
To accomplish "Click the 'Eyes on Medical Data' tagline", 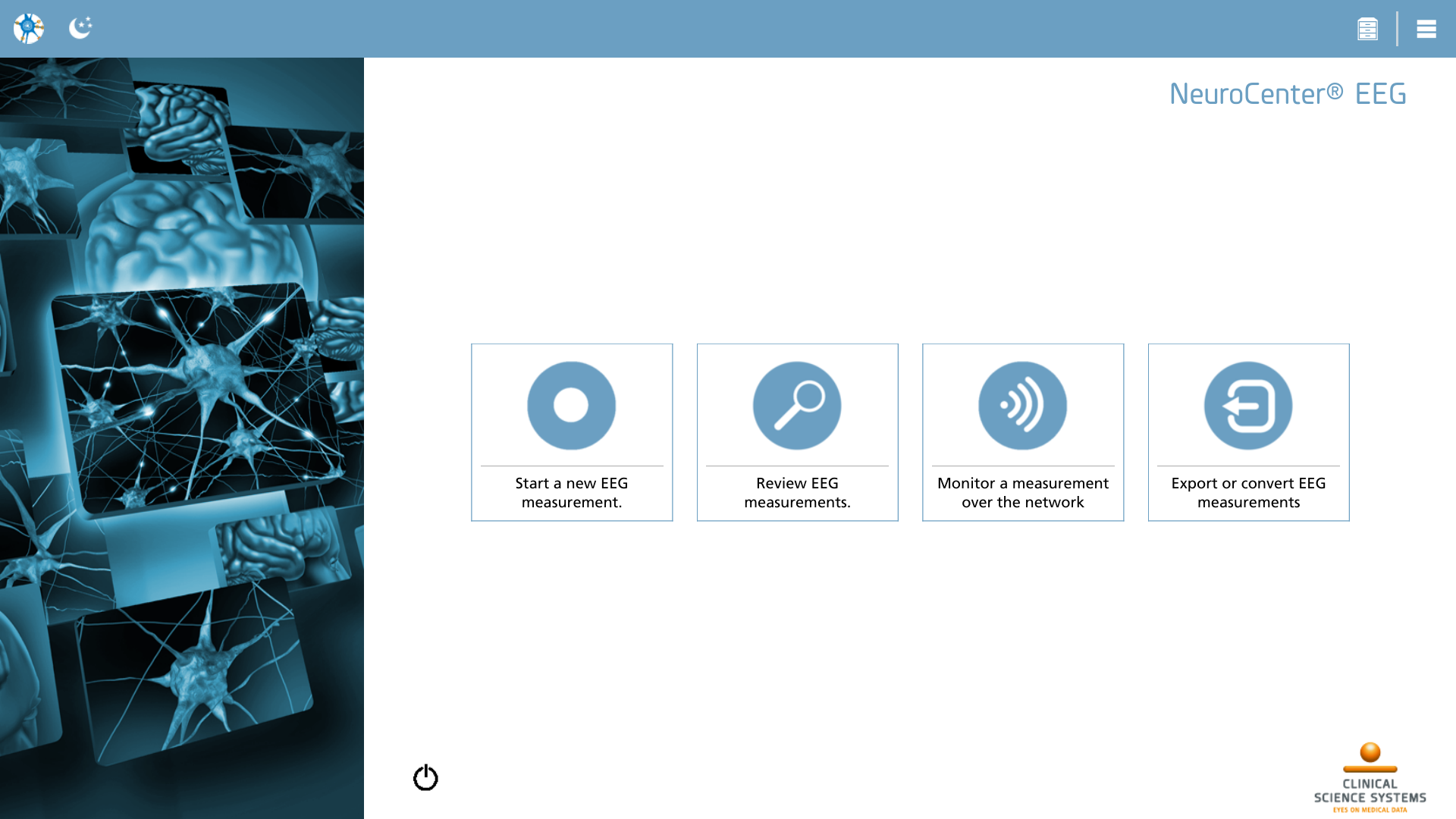I will pyautogui.click(x=1370, y=810).
